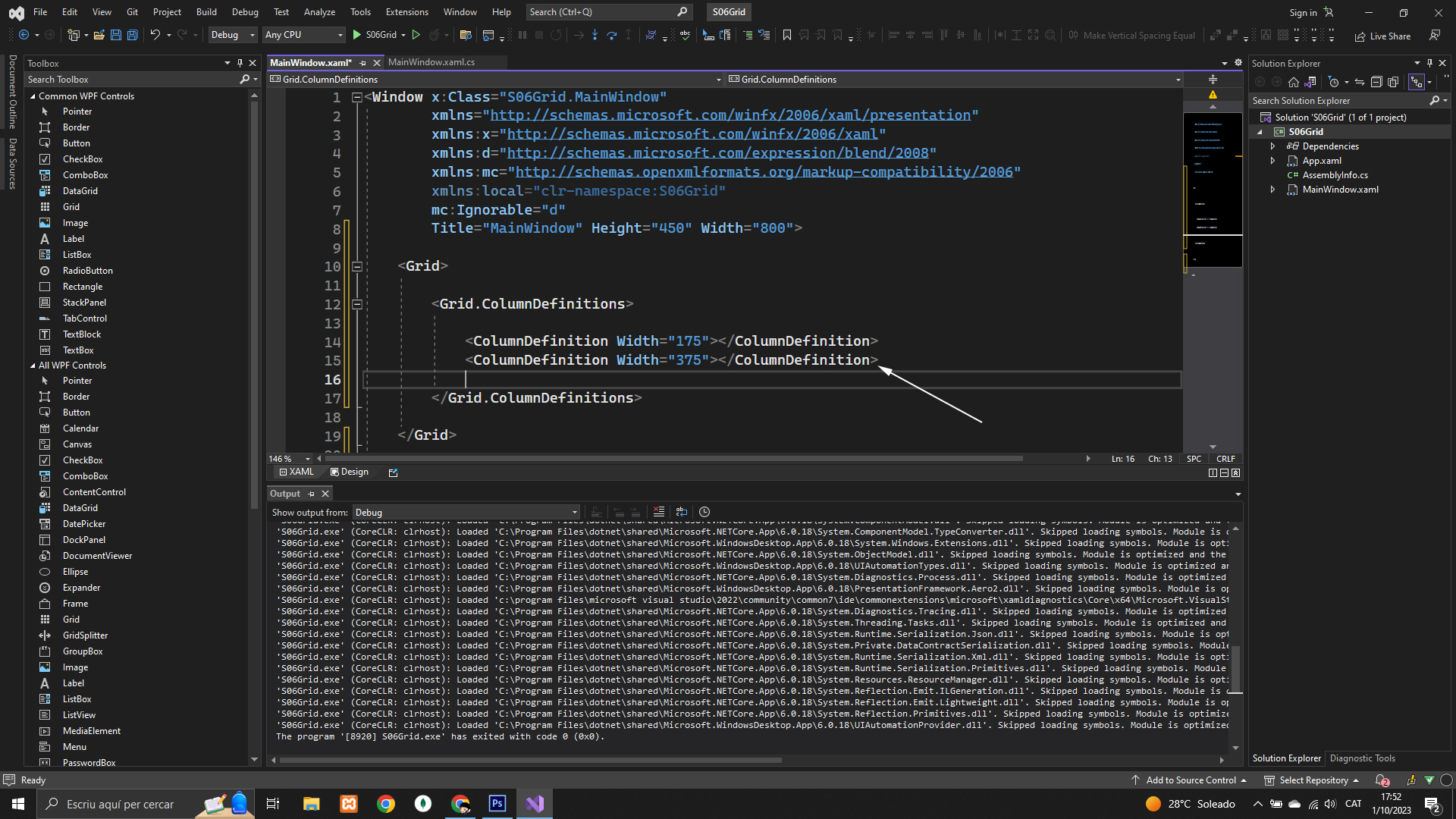
Task: Click the Clear All icon in Output panel
Action: (659, 512)
